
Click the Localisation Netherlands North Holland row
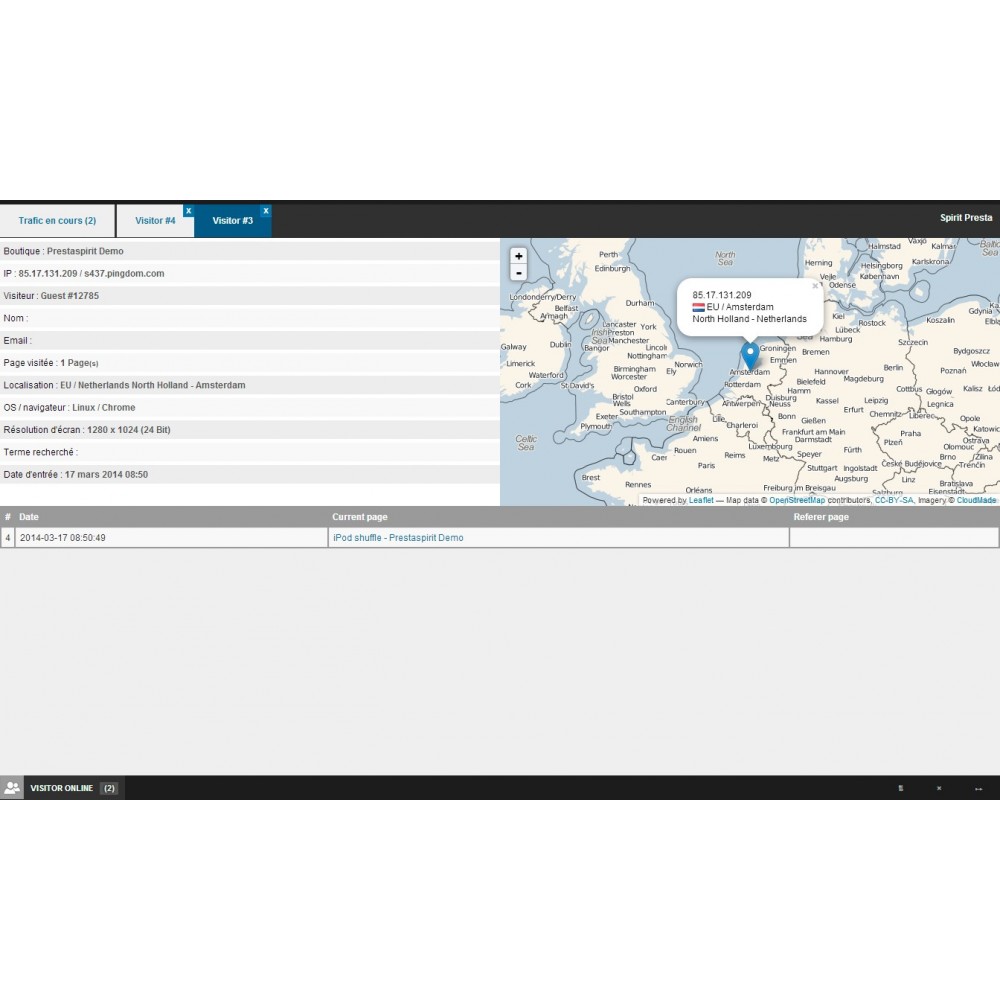(249, 385)
